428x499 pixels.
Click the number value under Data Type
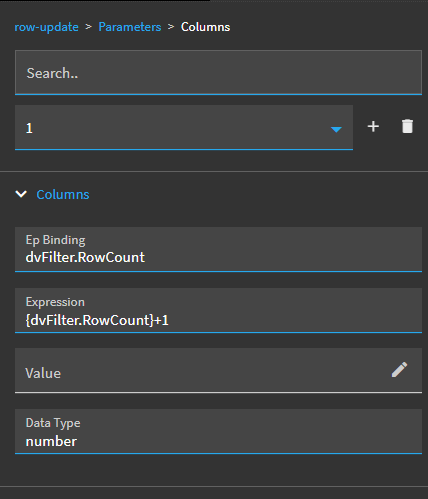pos(51,442)
